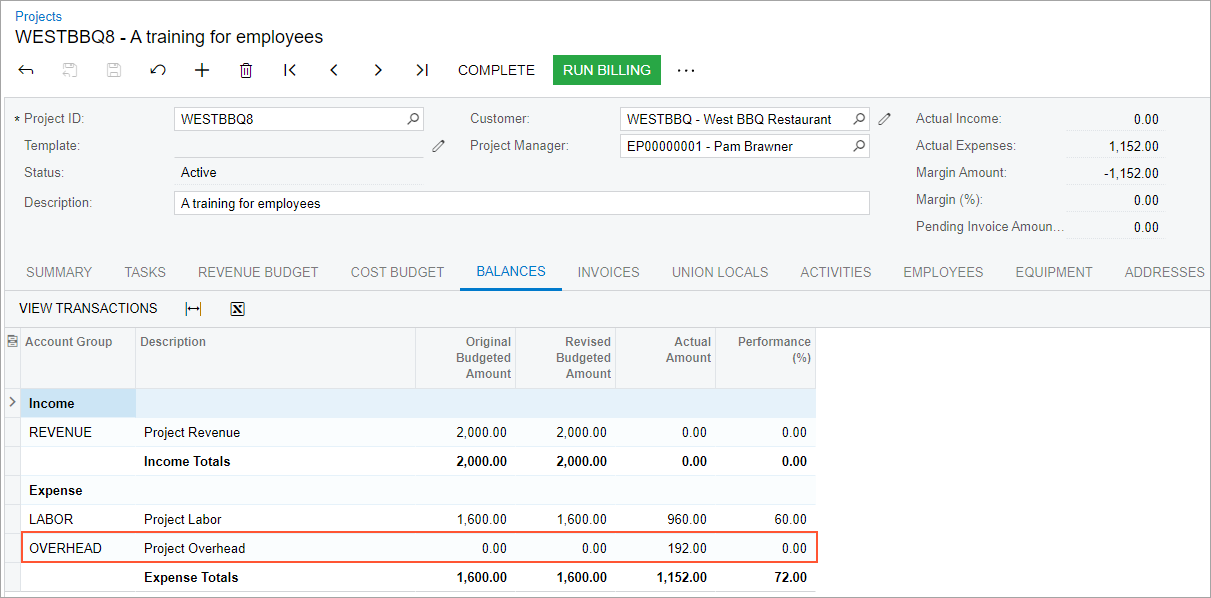Go to first record icon
Image resolution: width=1211 pixels, height=598 pixels.
[x=290, y=70]
